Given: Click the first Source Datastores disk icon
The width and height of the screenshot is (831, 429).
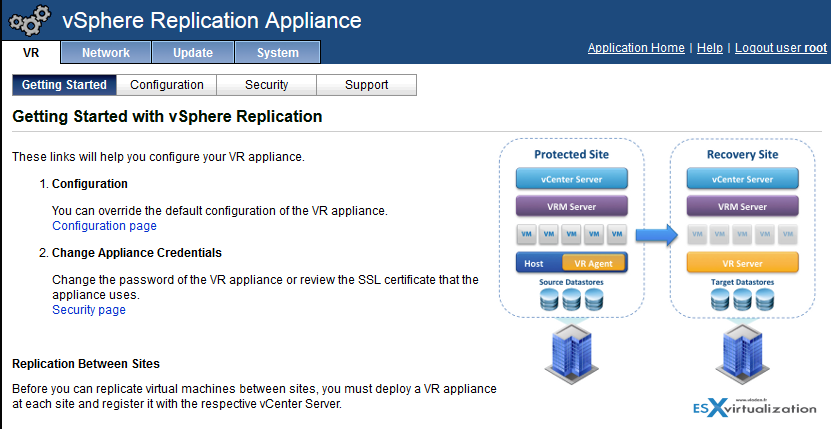Looking at the screenshot, I should click(x=549, y=299).
